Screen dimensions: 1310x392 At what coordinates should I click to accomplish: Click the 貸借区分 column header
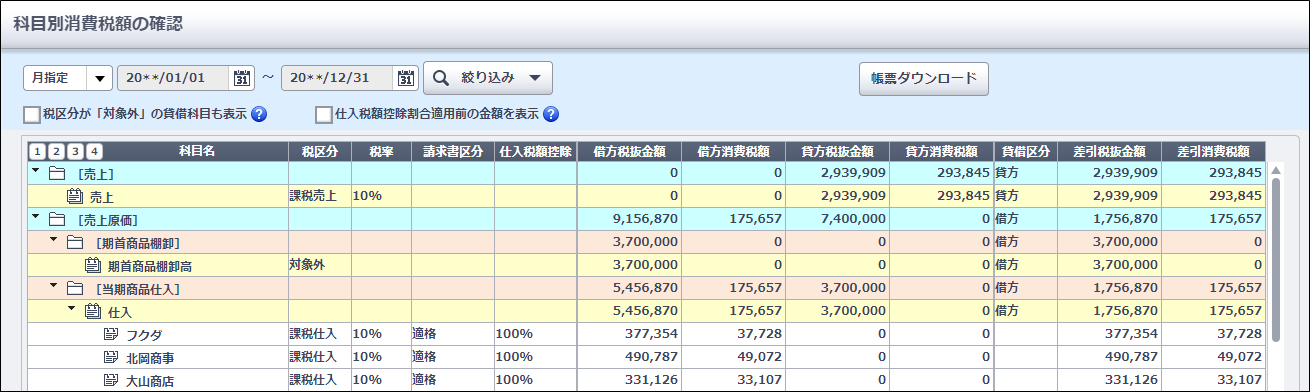[x=1026, y=152]
